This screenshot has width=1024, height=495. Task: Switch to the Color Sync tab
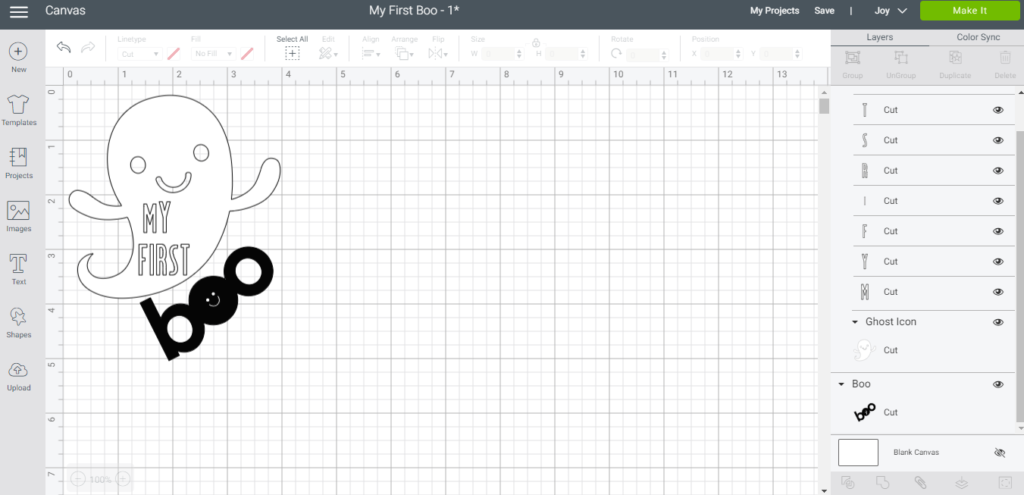pyautogui.click(x=978, y=37)
